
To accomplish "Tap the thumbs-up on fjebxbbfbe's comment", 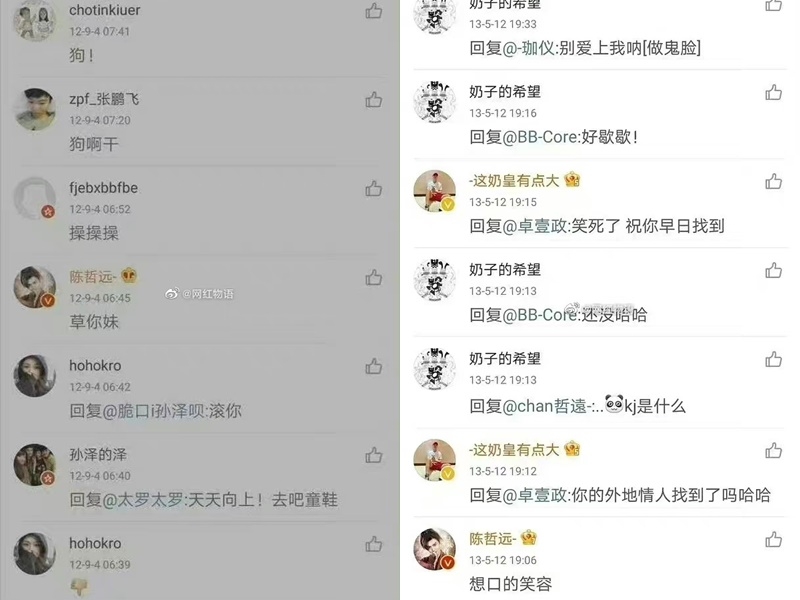I will (x=373, y=189).
